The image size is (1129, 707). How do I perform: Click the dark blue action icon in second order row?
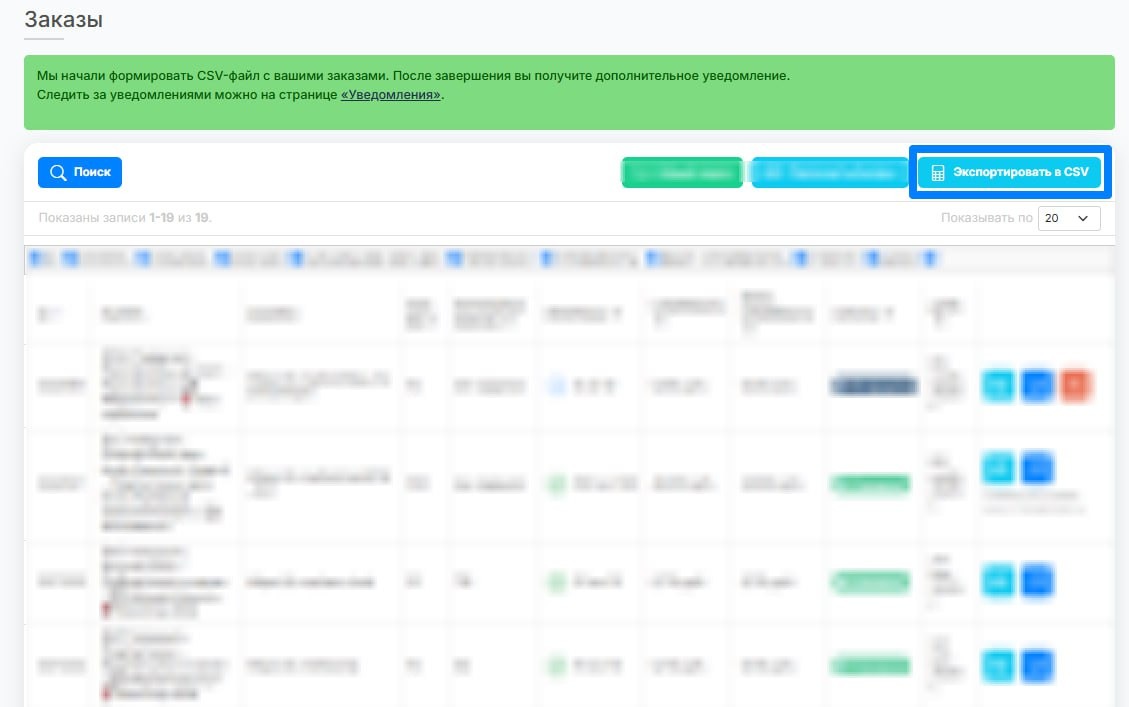point(1037,468)
